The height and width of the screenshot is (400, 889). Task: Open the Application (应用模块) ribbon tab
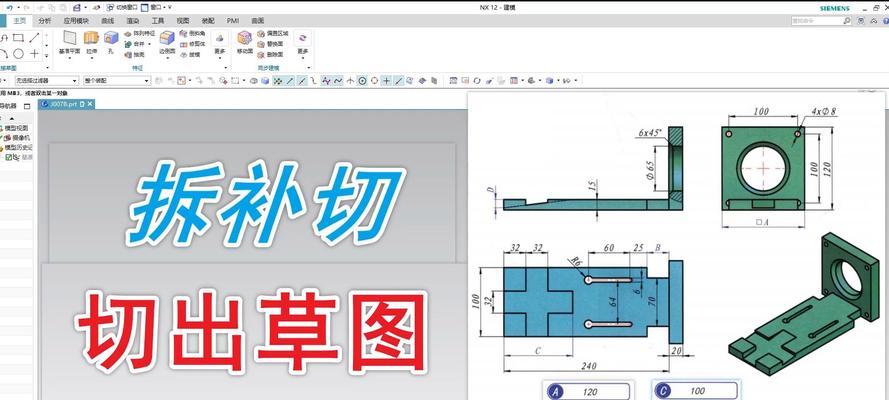tap(76, 20)
